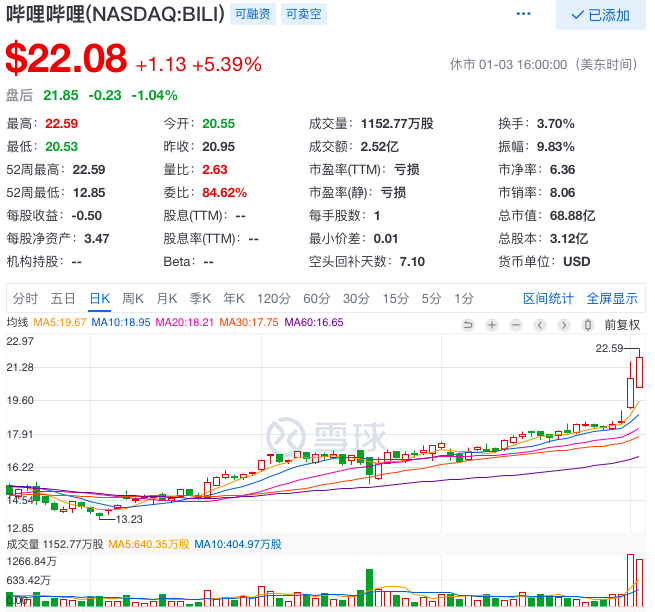Switch to the 120分 interval tab
The height and width of the screenshot is (612, 655).
point(274,299)
